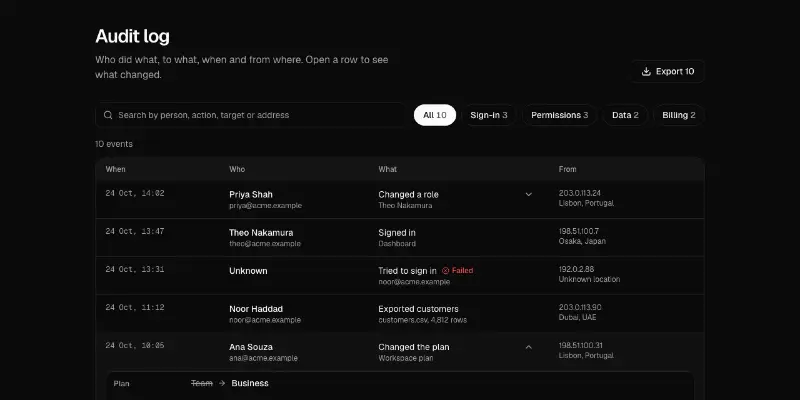Click the Export 10 button
The height and width of the screenshot is (400, 800).
(x=668, y=71)
